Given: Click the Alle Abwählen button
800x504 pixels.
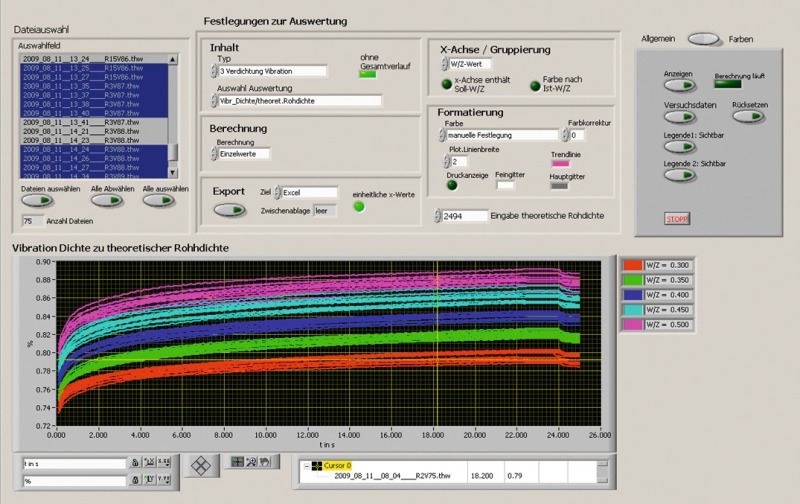Looking at the screenshot, I should 107,200.
